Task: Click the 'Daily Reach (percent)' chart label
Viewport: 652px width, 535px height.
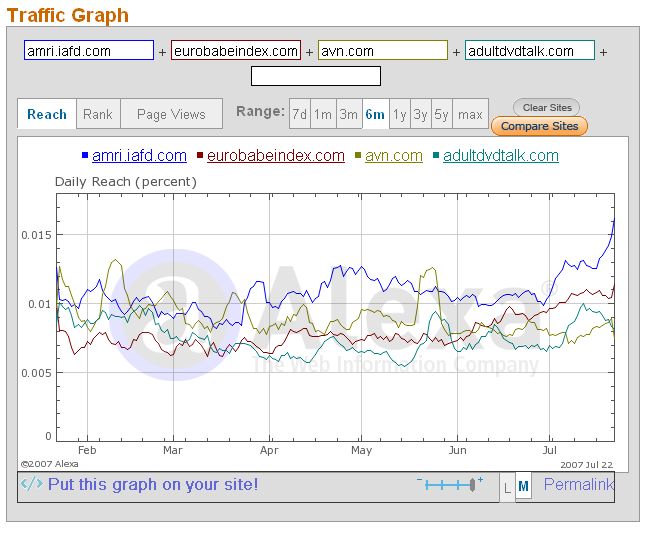Action: (126, 182)
